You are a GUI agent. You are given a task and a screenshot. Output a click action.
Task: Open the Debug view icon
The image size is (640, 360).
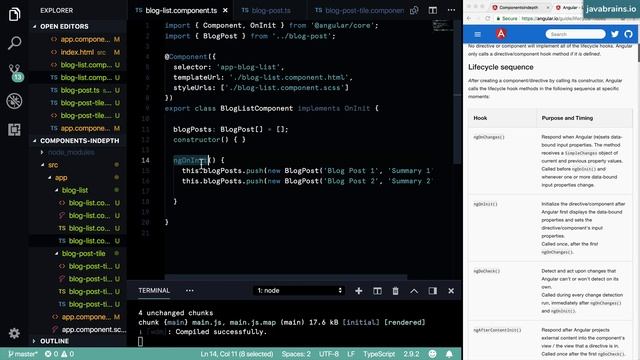coord(14,101)
